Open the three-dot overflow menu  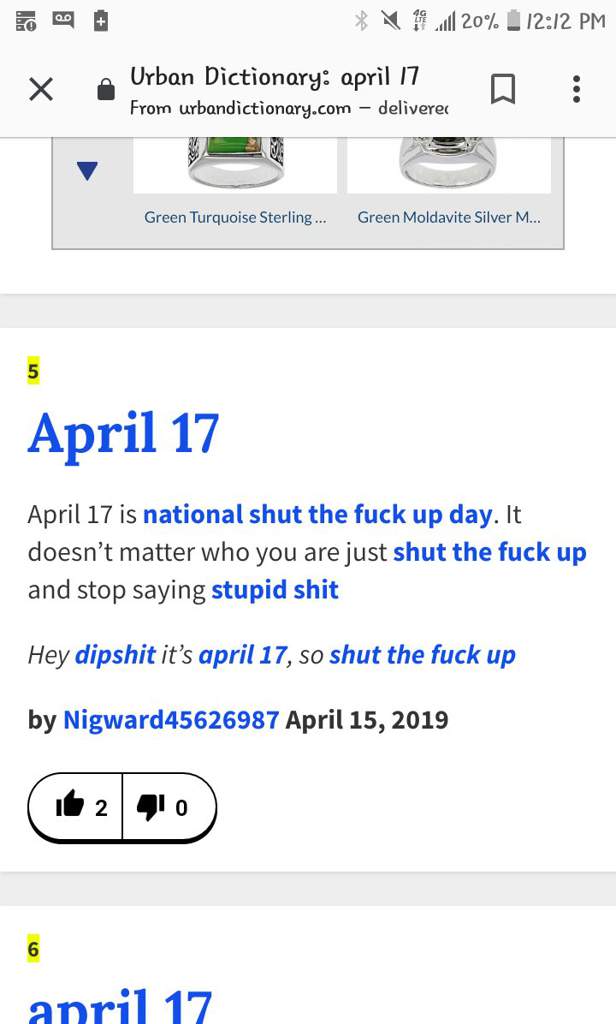tap(576, 89)
